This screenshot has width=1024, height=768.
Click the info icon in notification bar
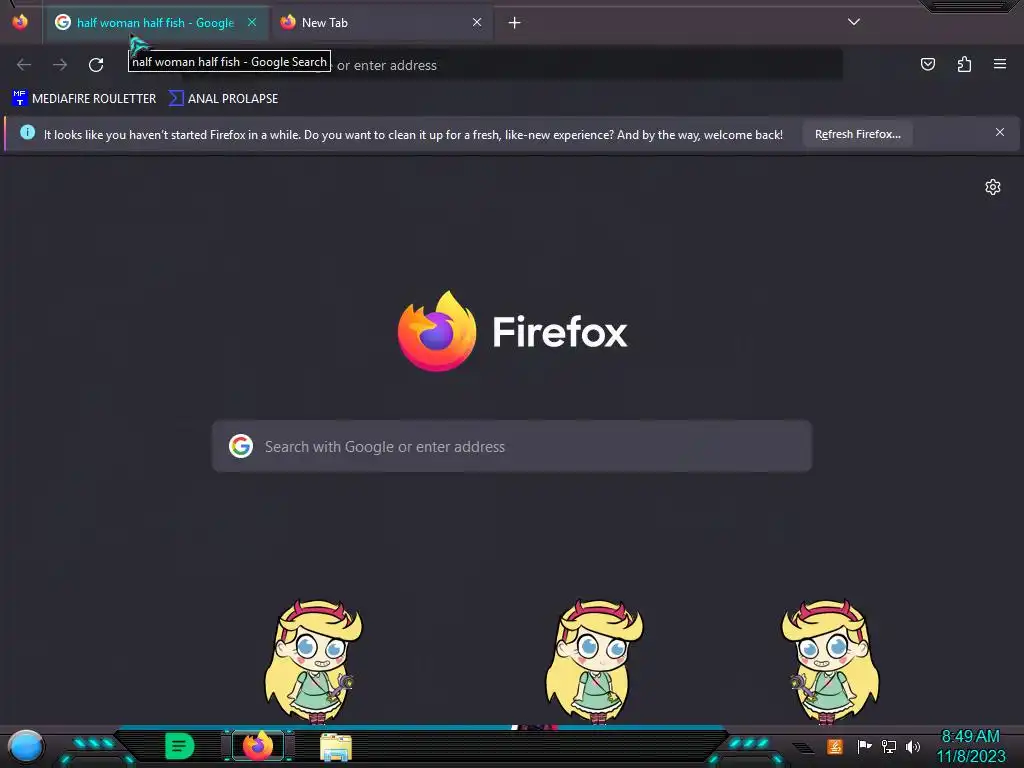[x=27, y=133]
